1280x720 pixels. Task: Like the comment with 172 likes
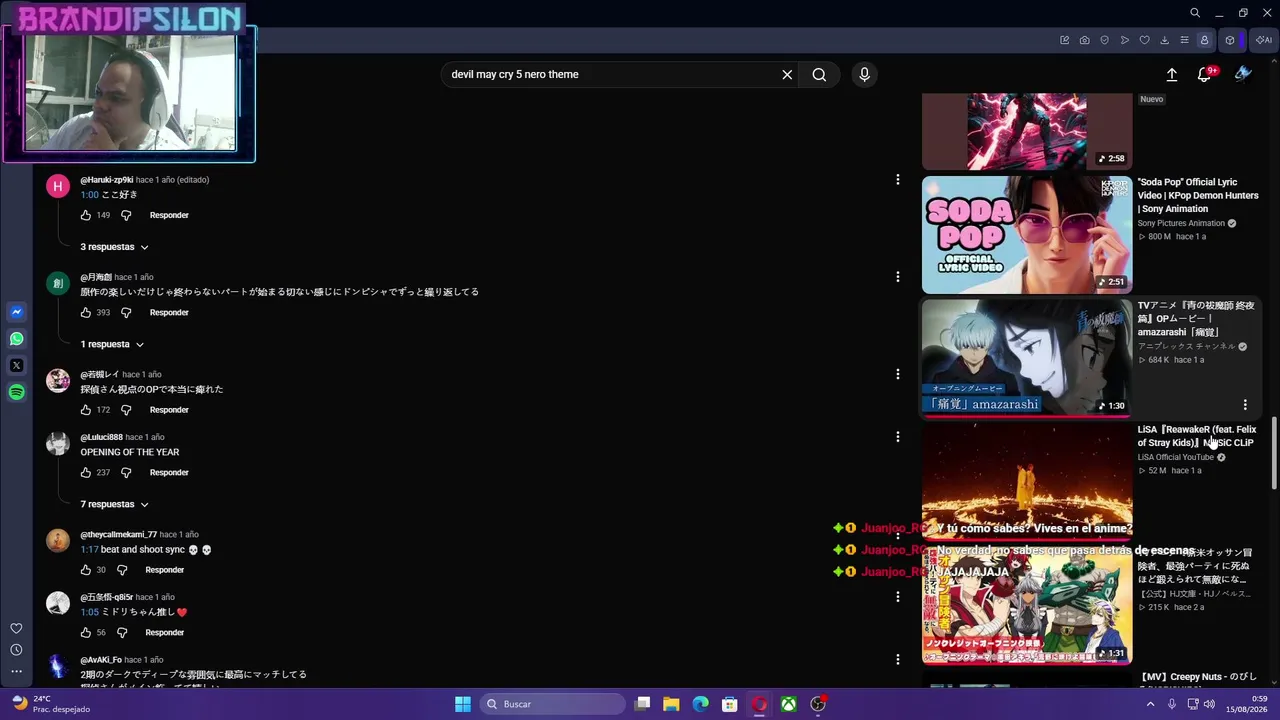click(86, 410)
